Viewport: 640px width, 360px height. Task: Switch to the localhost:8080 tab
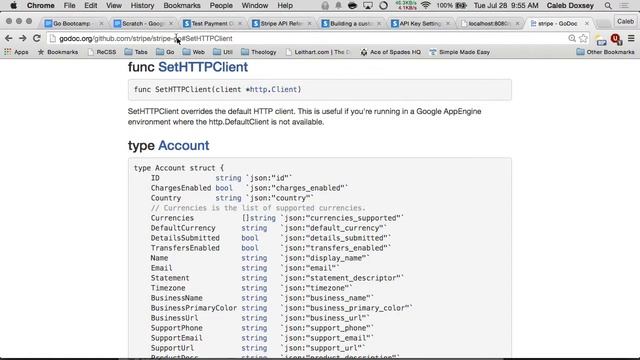point(488,24)
